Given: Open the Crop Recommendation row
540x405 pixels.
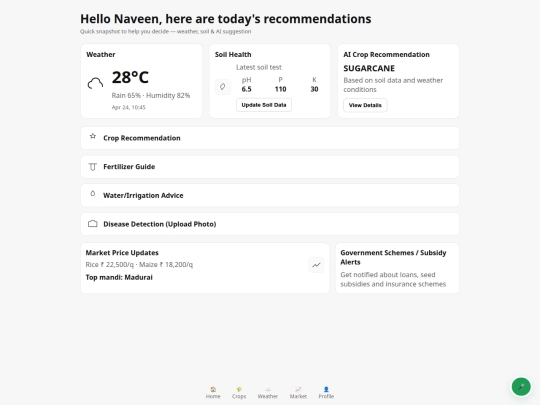Looking at the screenshot, I should 270,138.
